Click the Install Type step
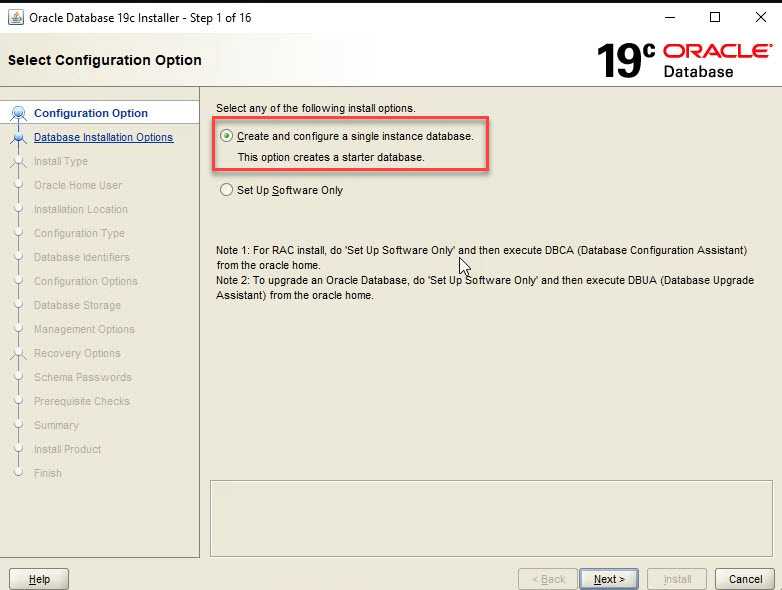This screenshot has width=782, height=590. click(61, 162)
